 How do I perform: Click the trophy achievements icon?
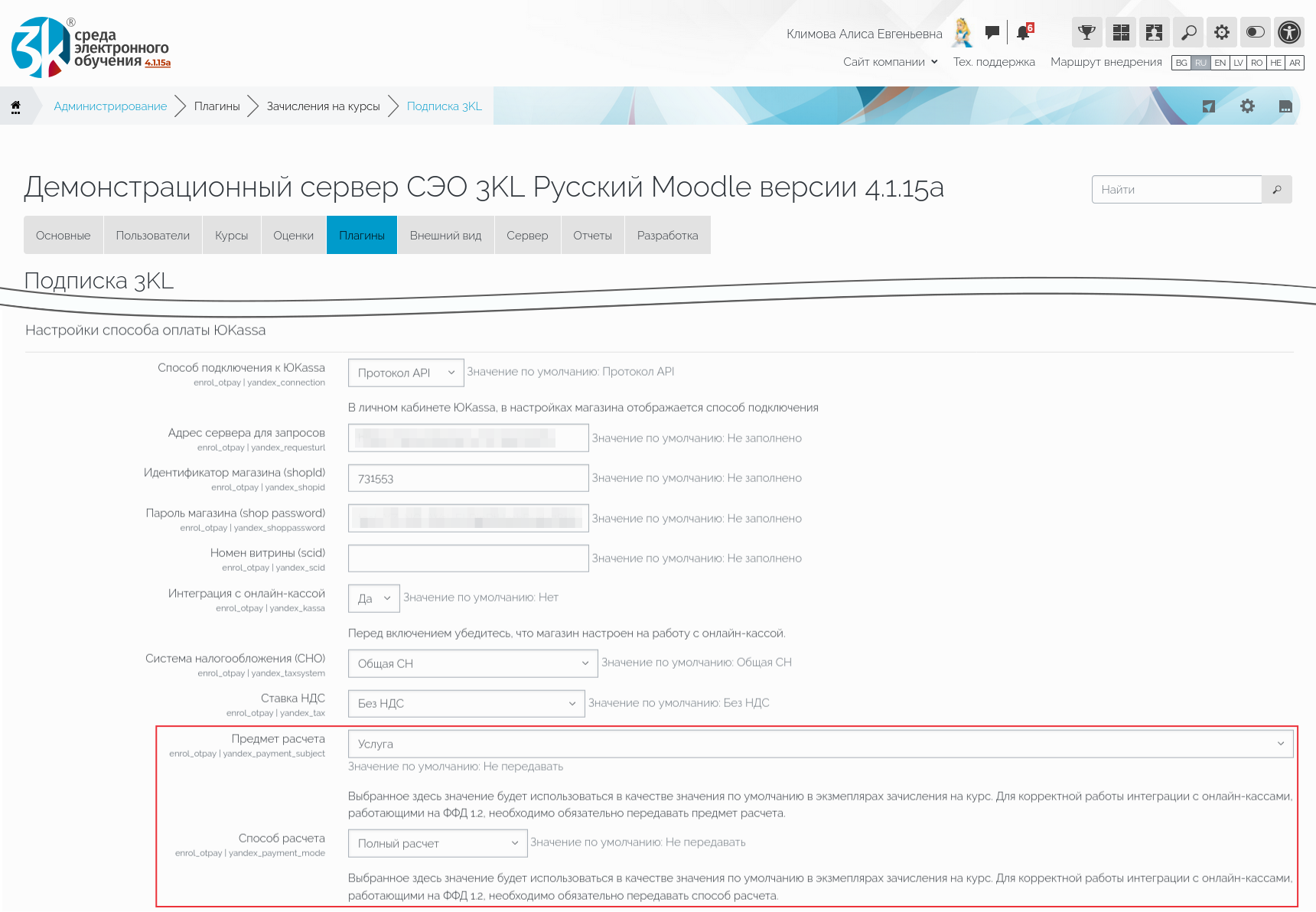1086,32
